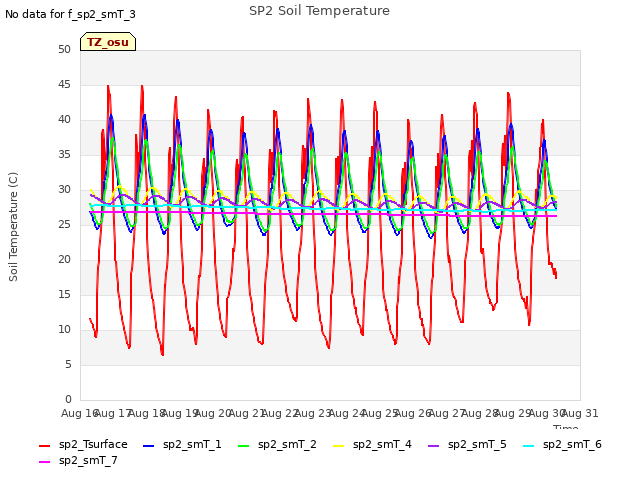Image resolution: width=640 pixels, height=480 pixels.
Task: Select the sp2_smT_6 legend label
Action: pos(572,444)
